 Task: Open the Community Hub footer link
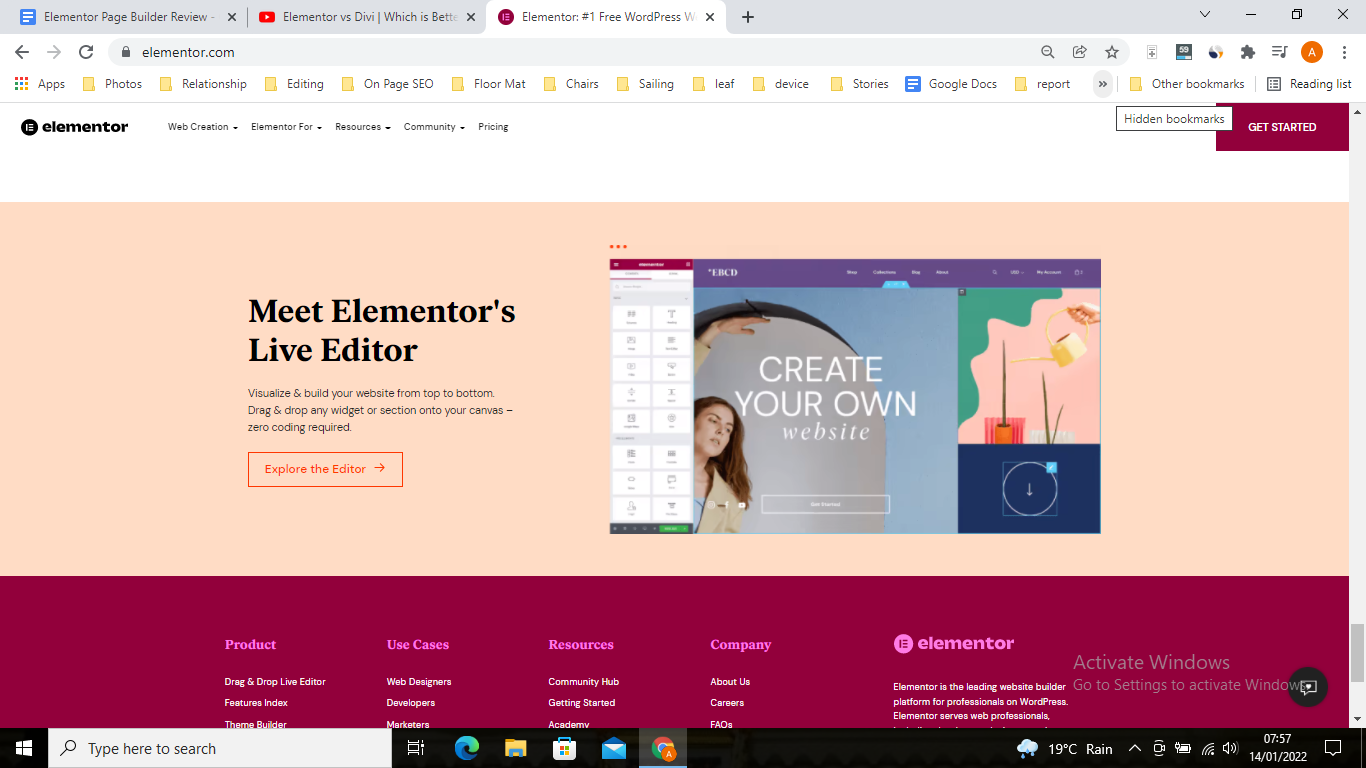tap(584, 682)
